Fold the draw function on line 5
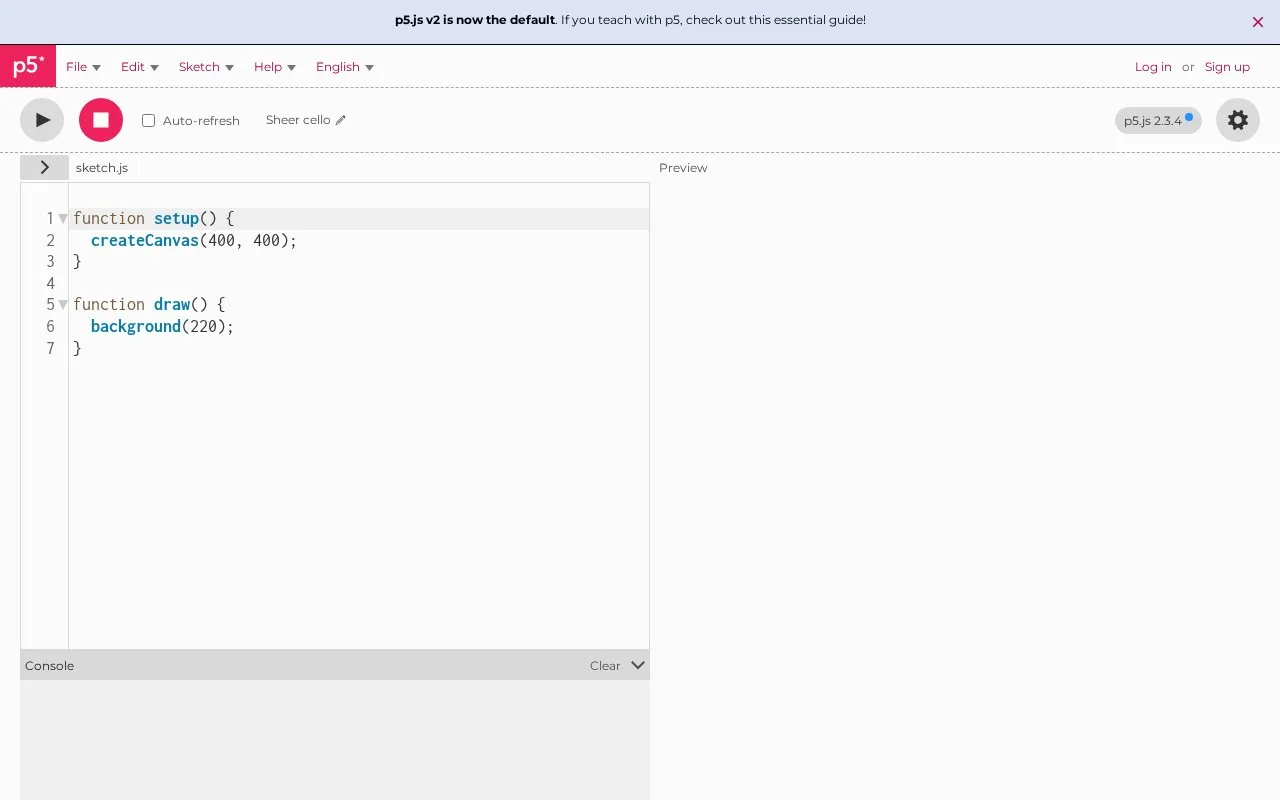 [x=63, y=304]
